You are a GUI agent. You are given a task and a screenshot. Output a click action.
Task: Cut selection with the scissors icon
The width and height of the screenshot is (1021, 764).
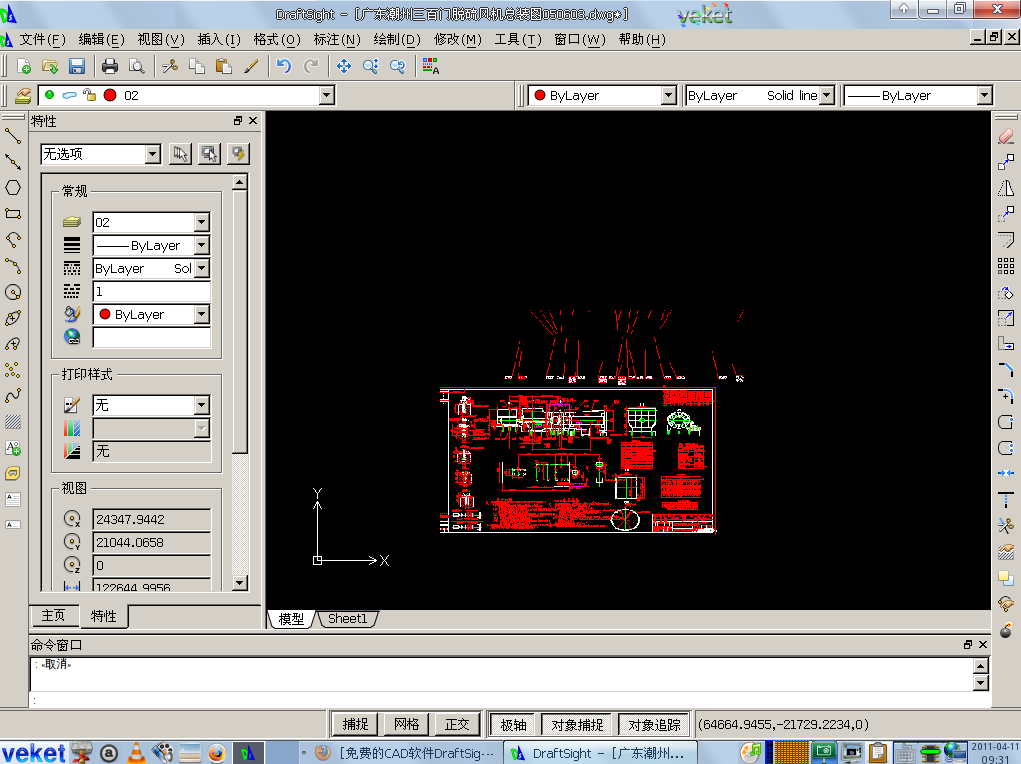[x=170, y=66]
